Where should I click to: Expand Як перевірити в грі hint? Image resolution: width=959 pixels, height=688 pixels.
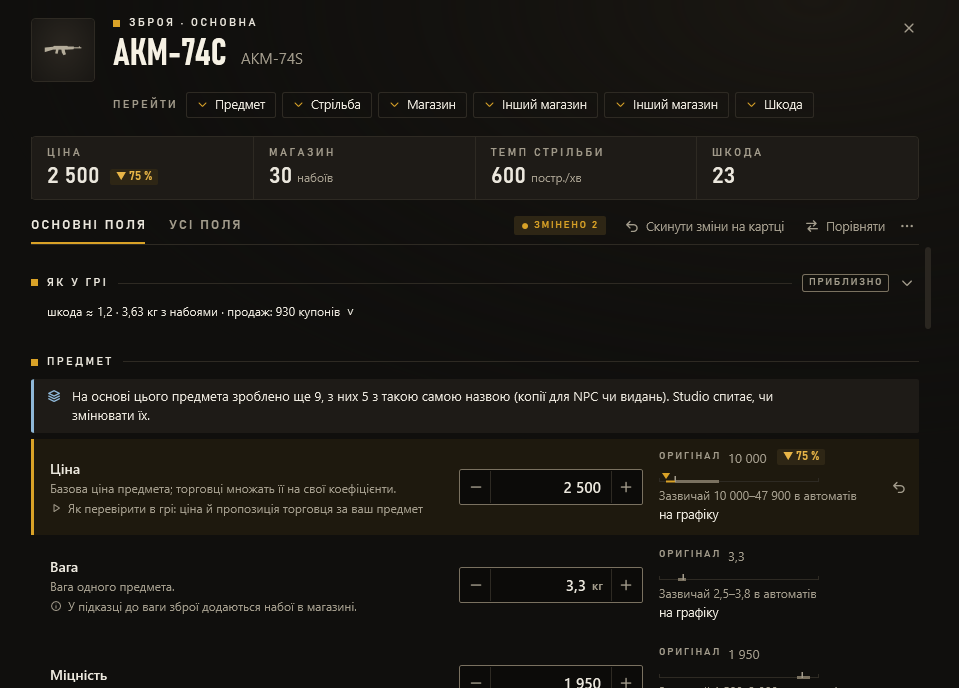[x=237, y=509]
